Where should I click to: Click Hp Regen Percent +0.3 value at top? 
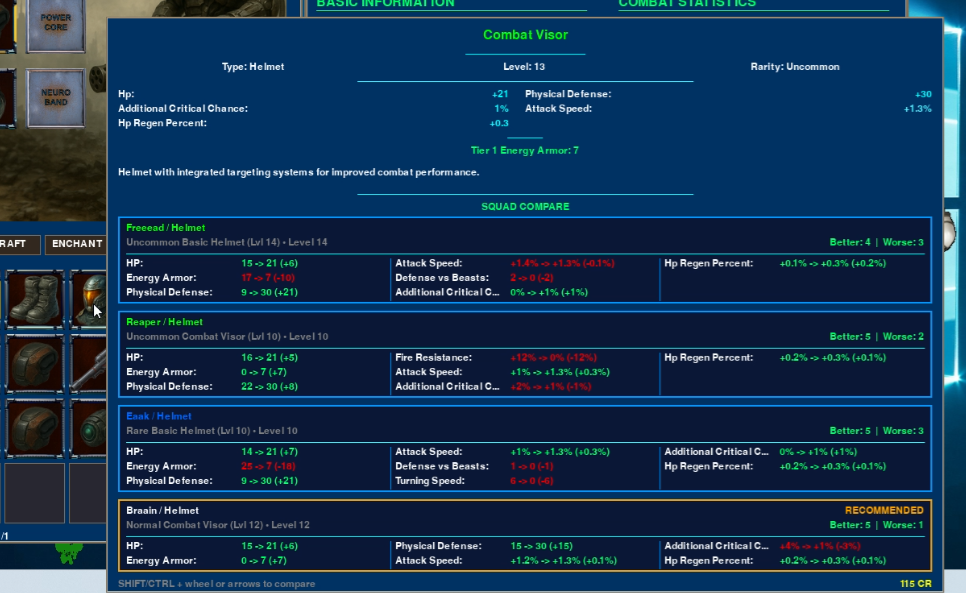(x=499, y=124)
